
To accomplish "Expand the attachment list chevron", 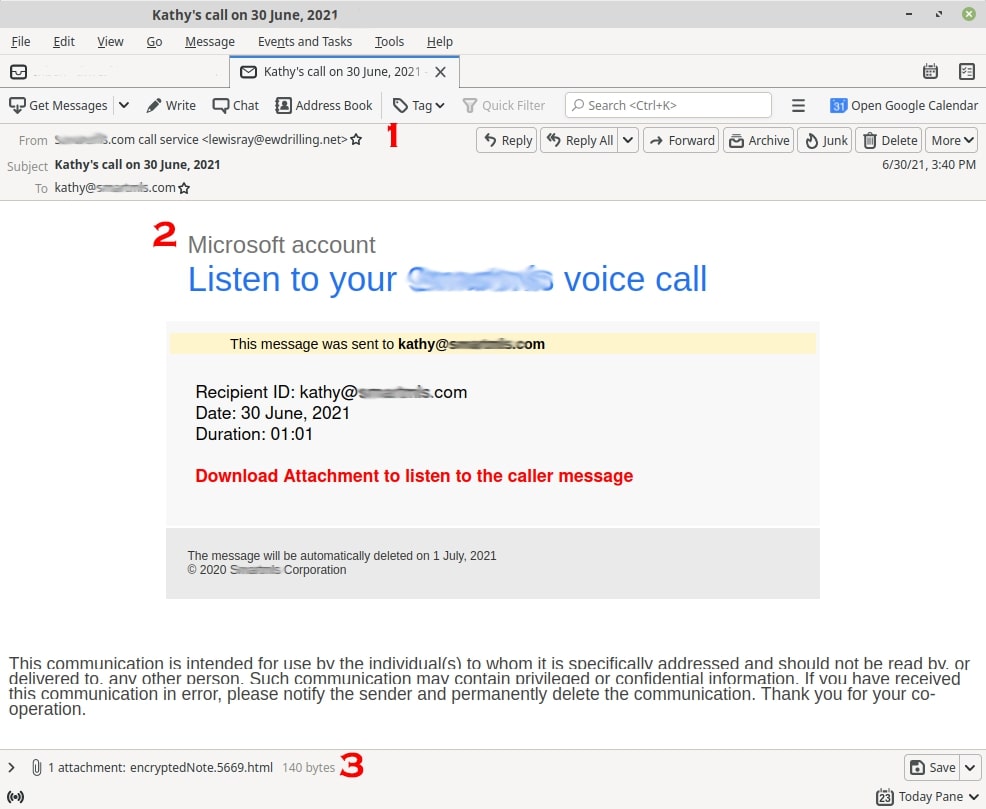I will coord(12,767).
